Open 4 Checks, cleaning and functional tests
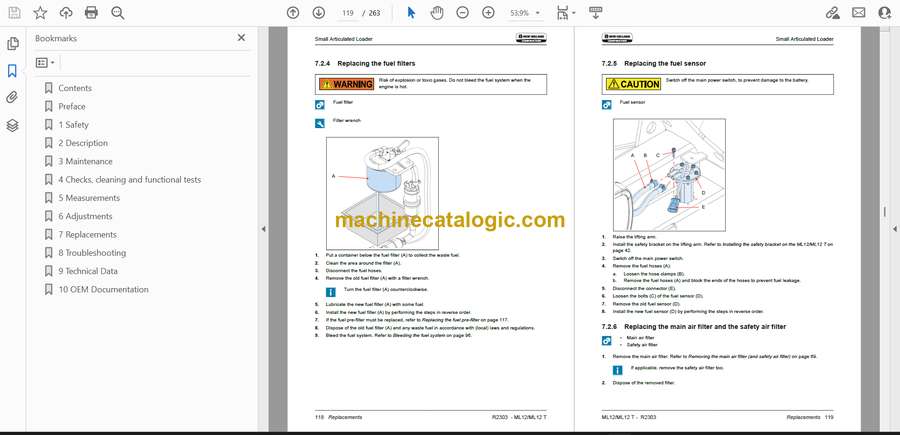This screenshot has height=435, width=900. click(130, 180)
